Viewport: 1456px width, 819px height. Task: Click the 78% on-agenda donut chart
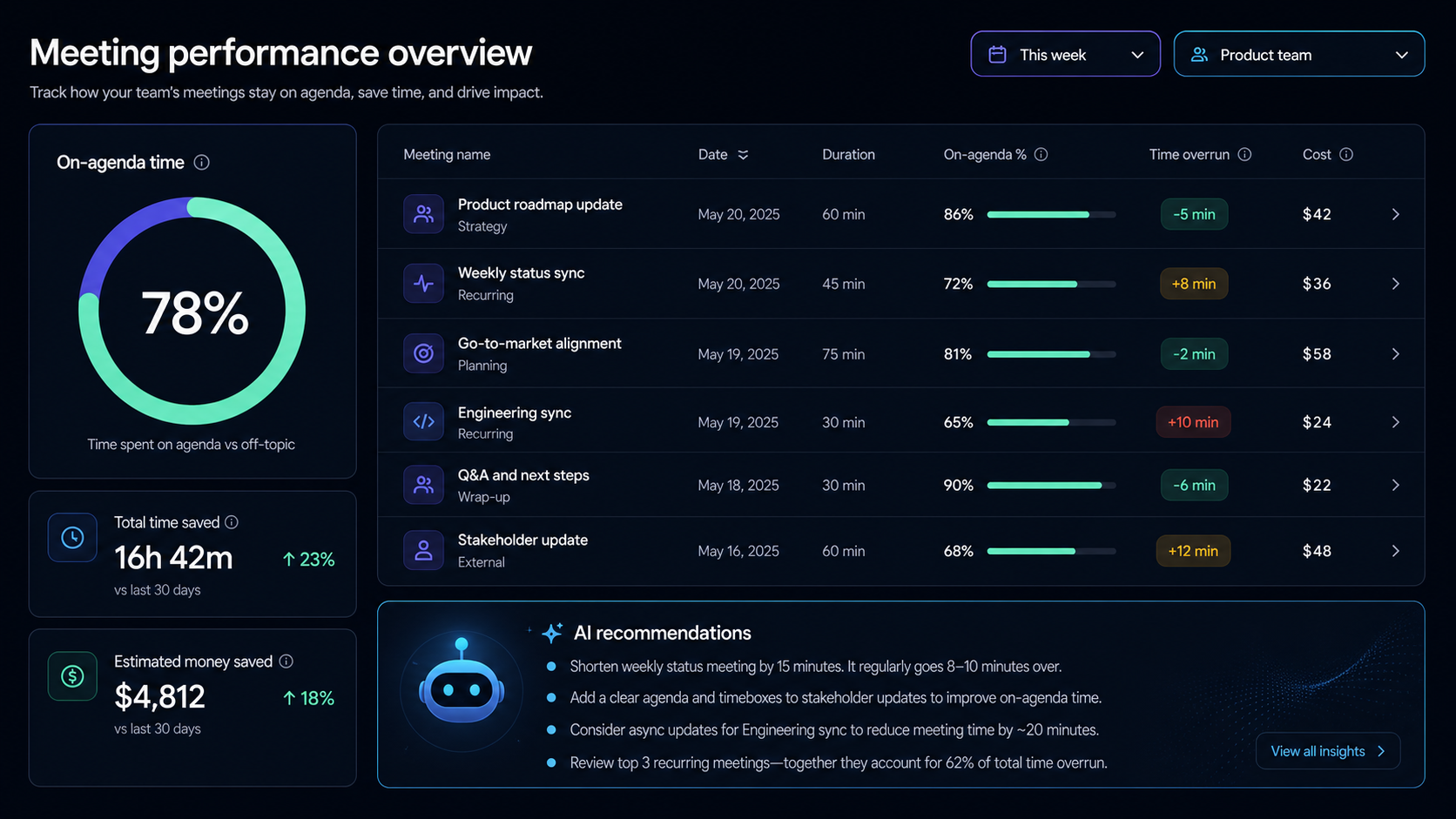(192, 311)
